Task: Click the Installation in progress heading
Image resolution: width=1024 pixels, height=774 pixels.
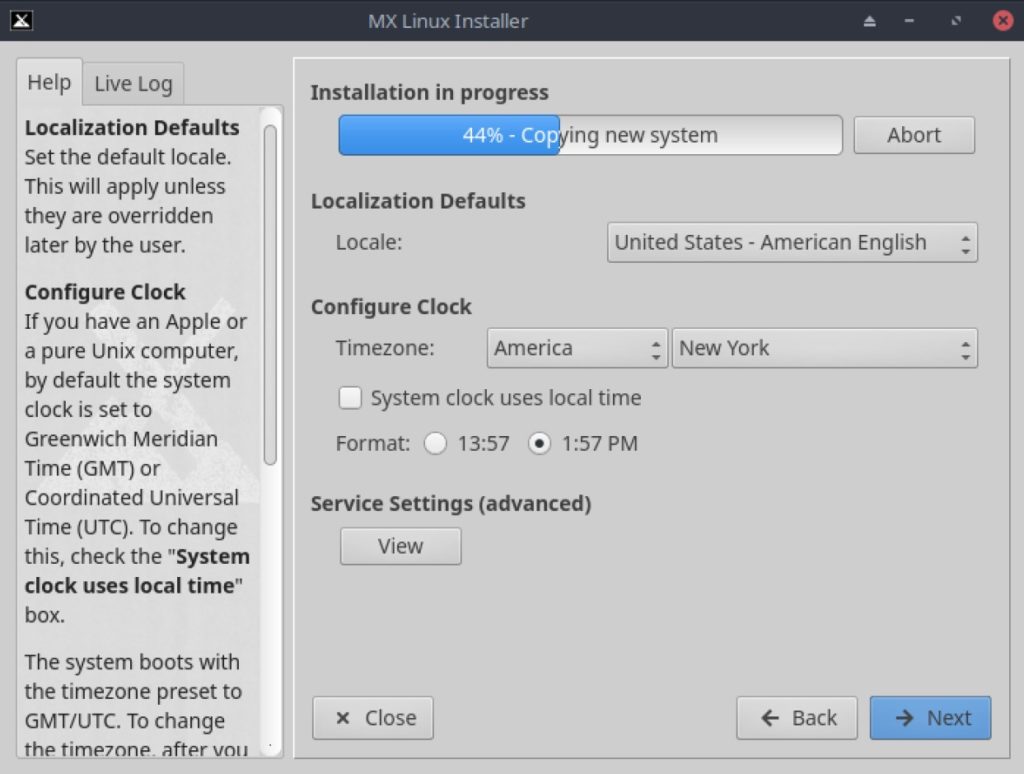Action: coord(430,93)
